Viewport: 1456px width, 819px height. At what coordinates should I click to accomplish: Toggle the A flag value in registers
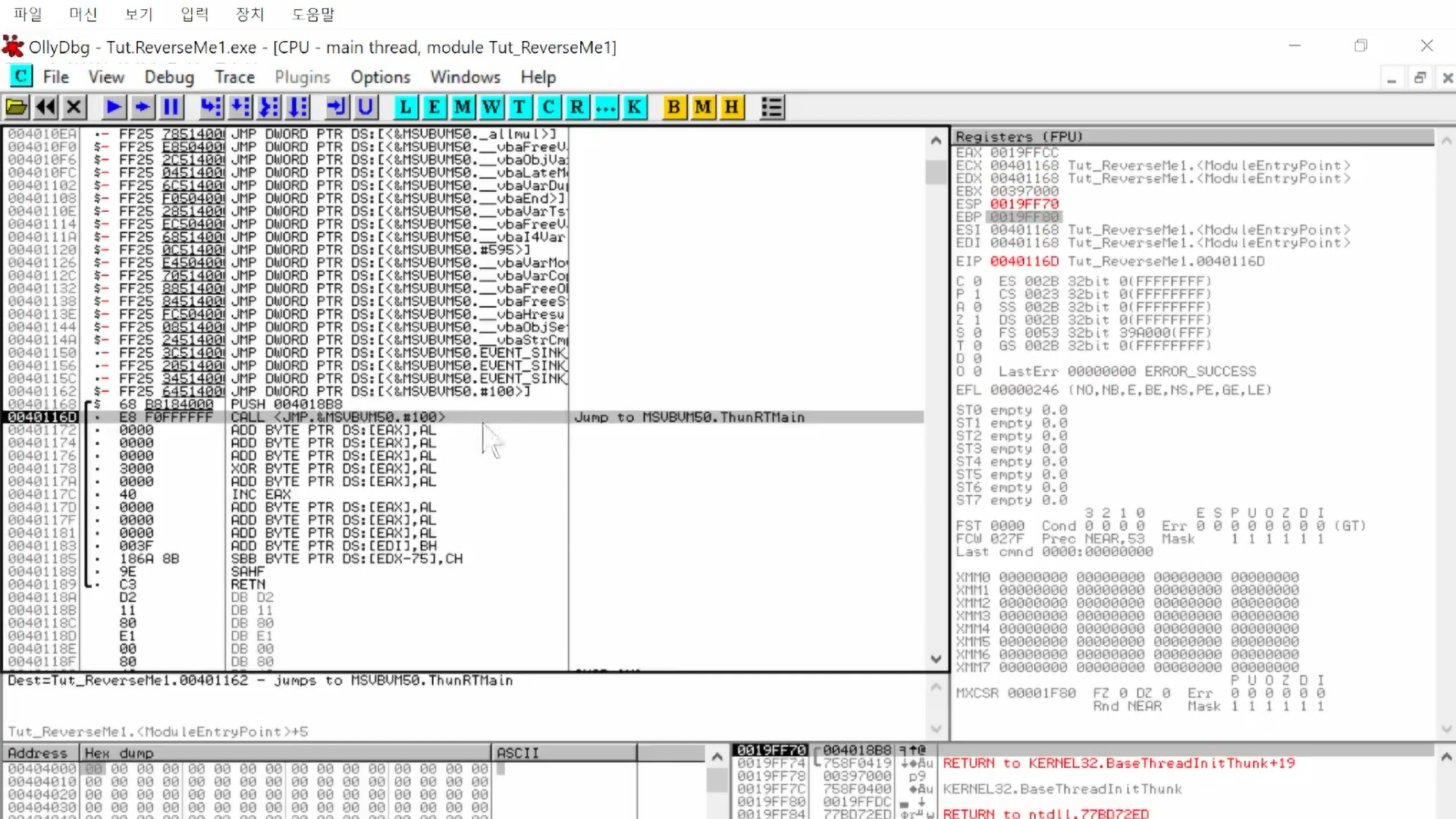pyautogui.click(x=977, y=307)
